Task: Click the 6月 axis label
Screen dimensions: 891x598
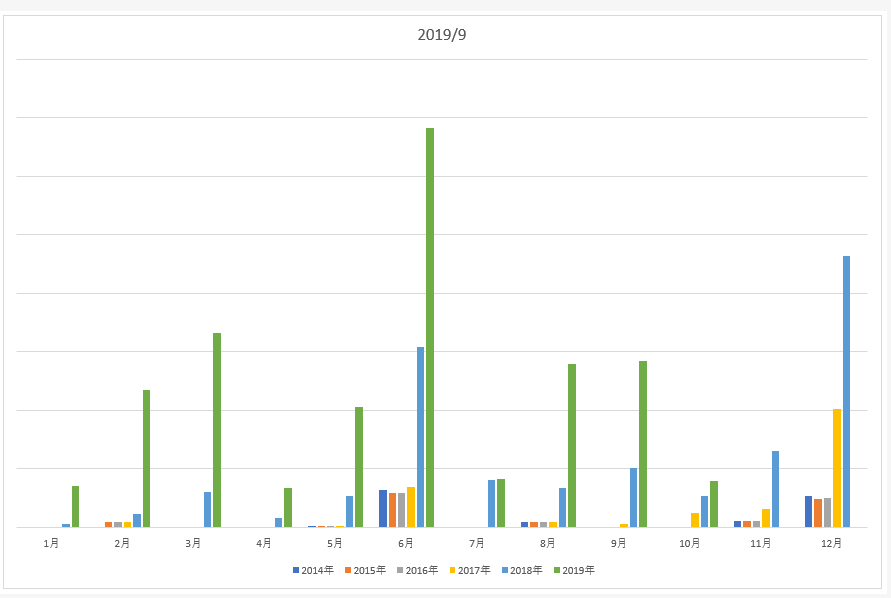Action: (x=406, y=543)
